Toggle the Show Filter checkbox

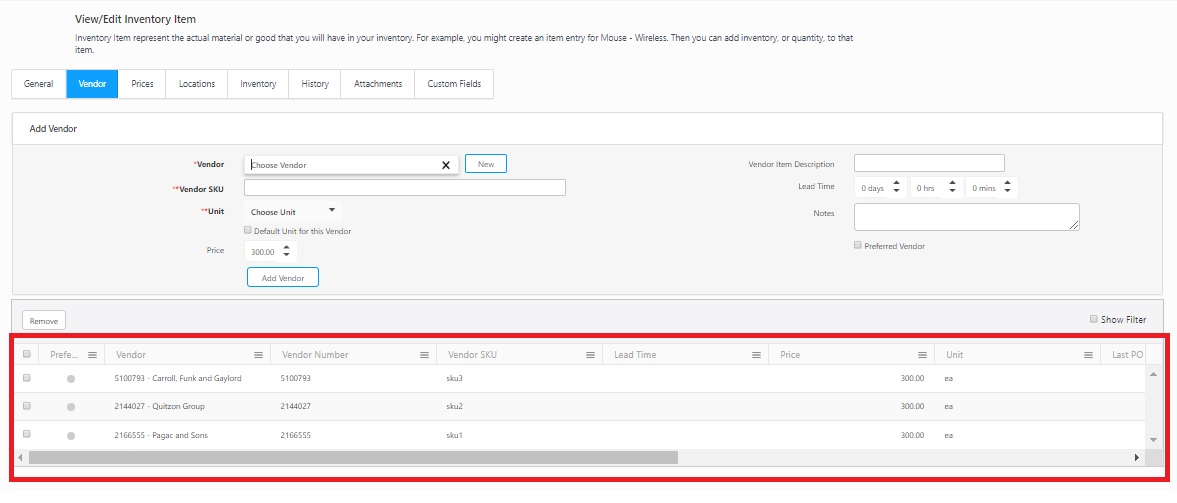pyautogui.click(x=1093, y=320)
